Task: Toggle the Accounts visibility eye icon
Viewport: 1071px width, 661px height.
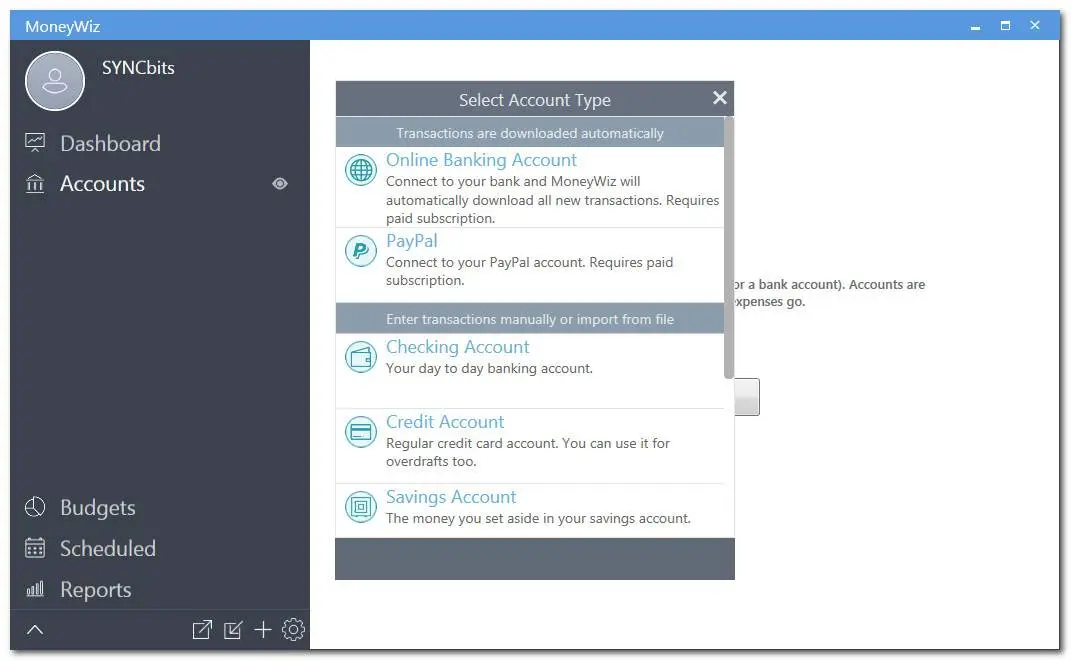Action: click(279, 183)
